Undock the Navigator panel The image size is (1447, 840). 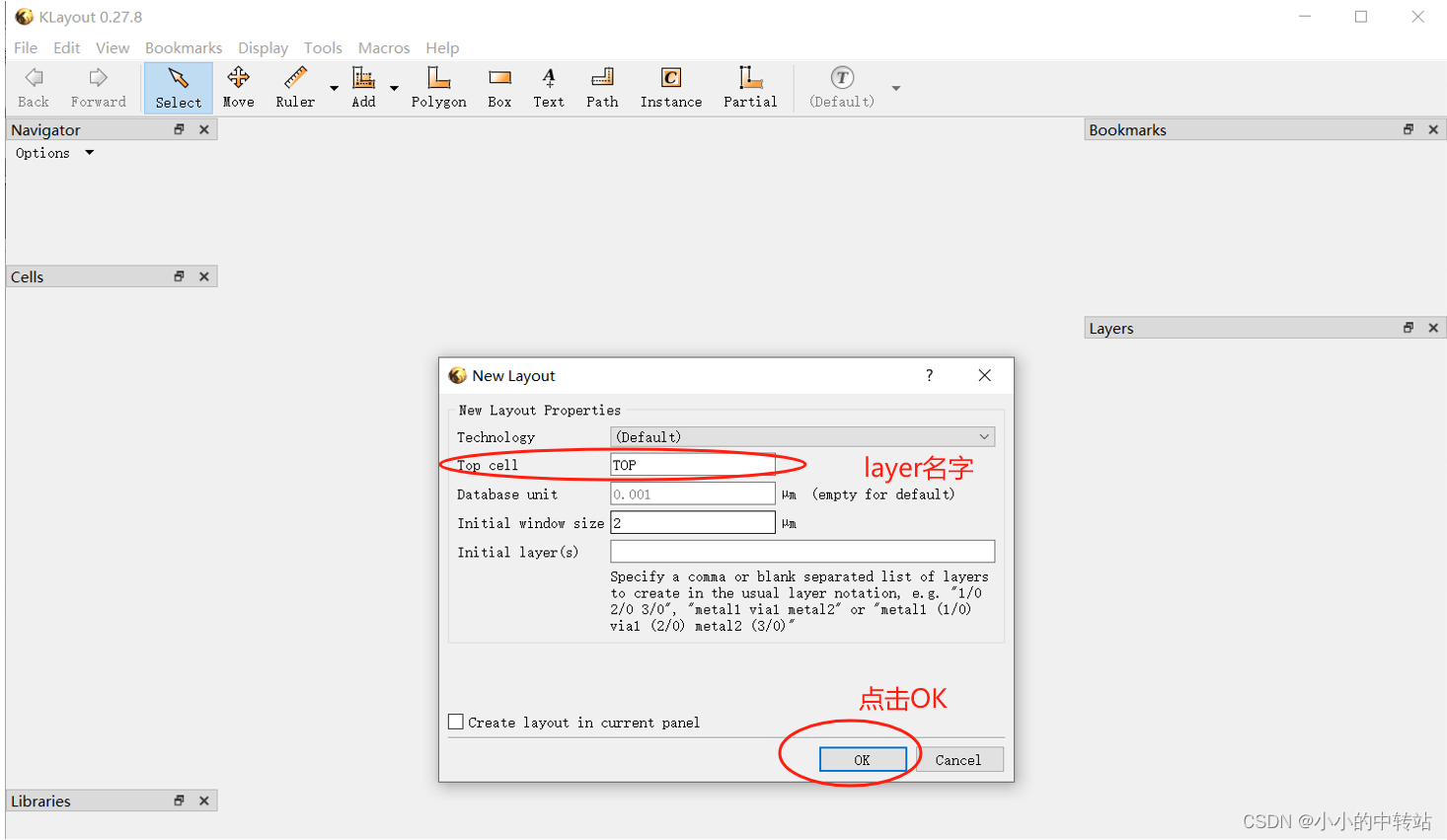(179, 129)
